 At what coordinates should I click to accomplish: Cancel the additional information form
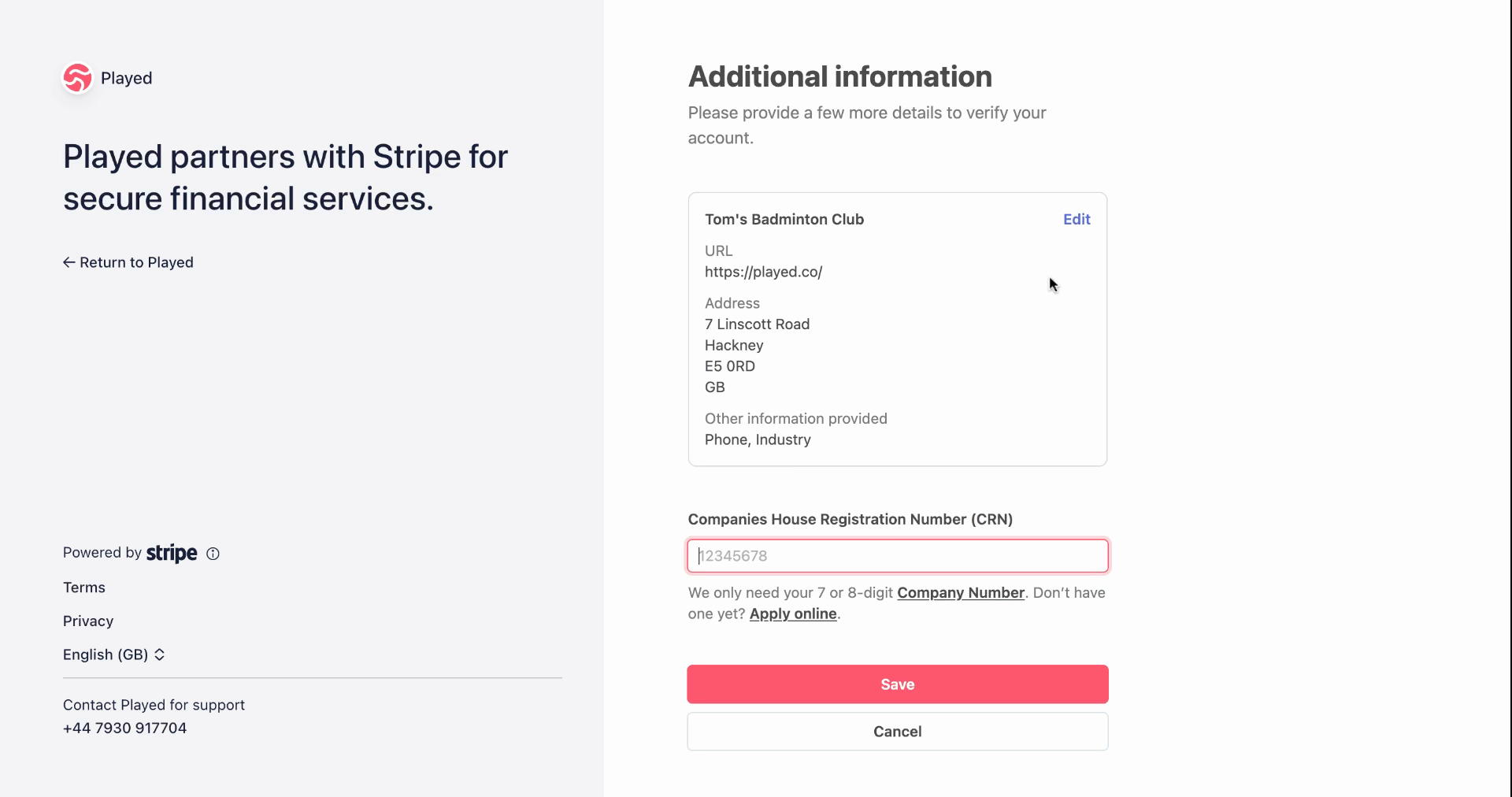898,732
